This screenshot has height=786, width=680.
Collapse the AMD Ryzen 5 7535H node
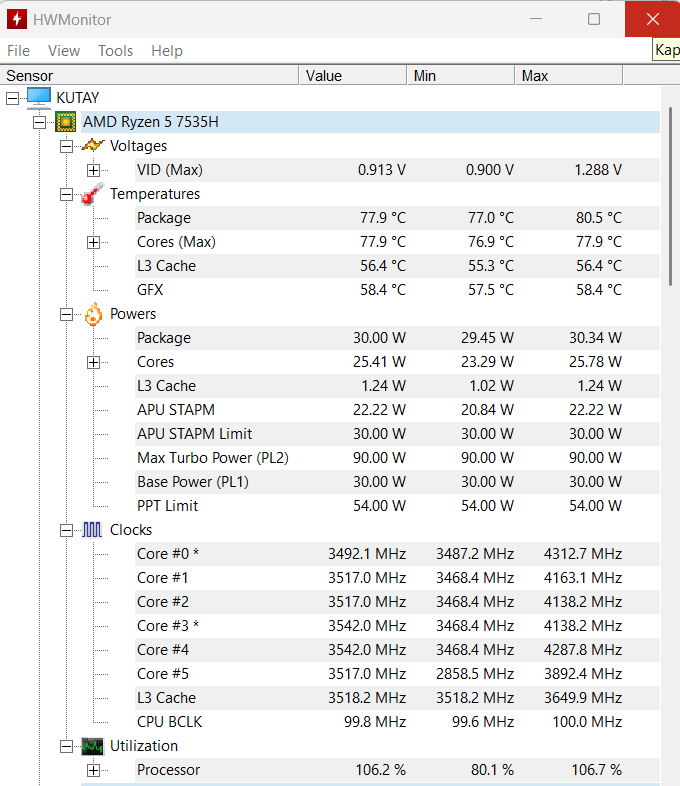click(40, 122)
